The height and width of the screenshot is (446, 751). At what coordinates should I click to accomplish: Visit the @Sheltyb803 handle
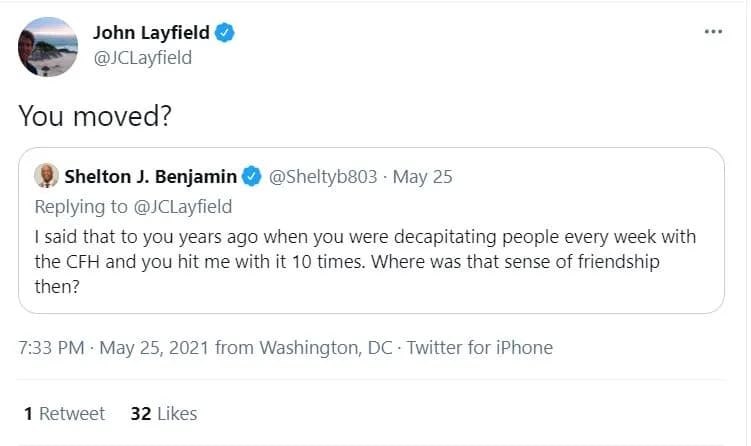tap(324, 177)
